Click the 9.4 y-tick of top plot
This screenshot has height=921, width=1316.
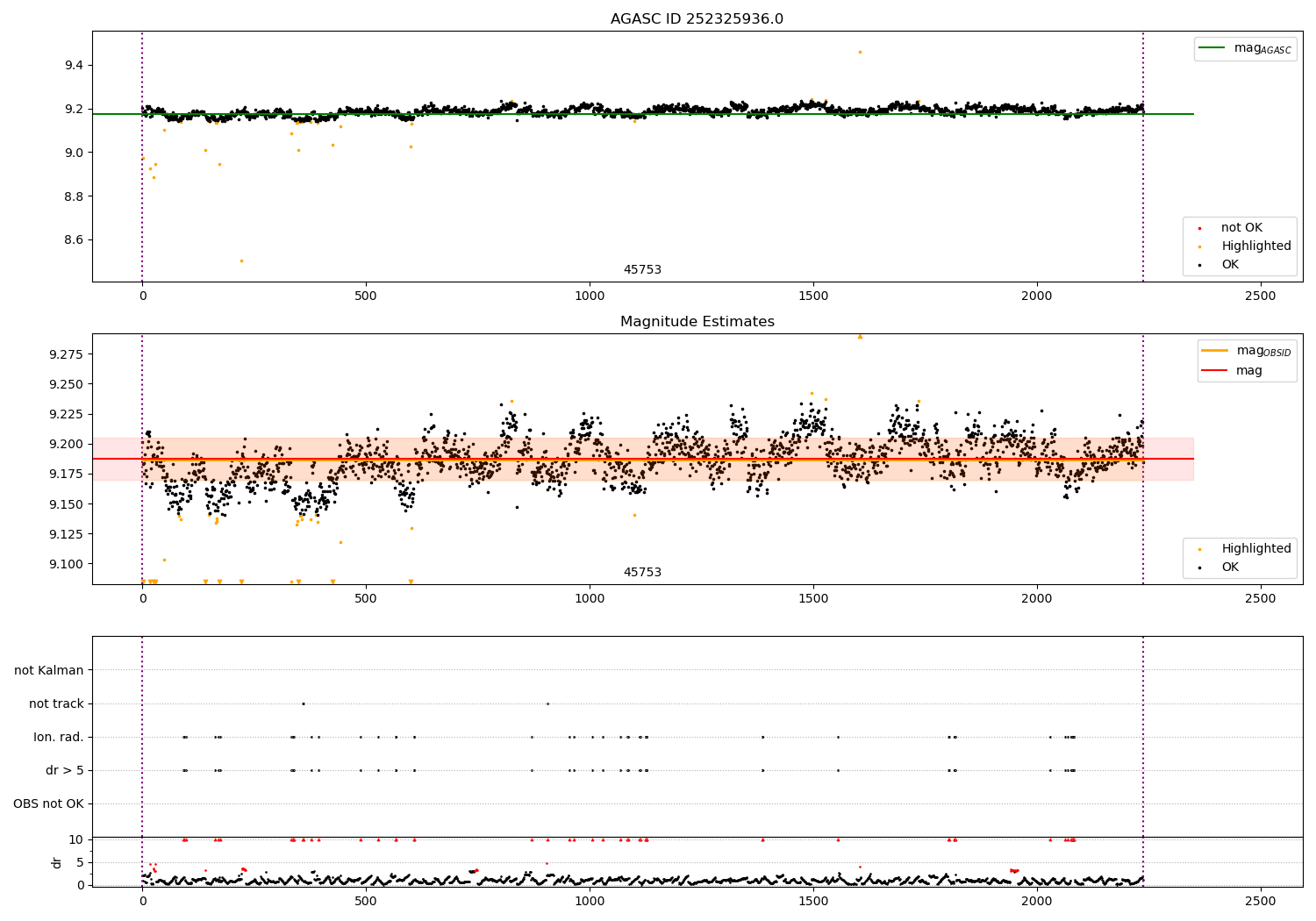[x=74, y=66]
